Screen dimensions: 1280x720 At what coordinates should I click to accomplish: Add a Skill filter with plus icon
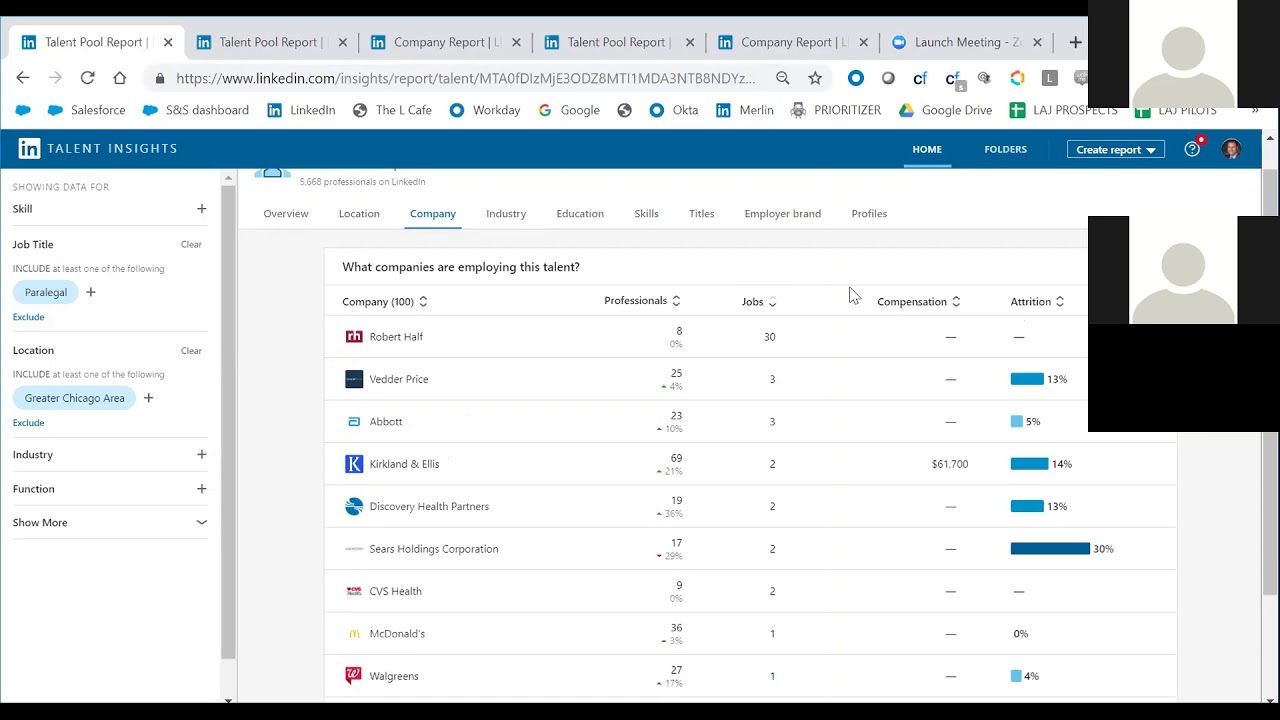pos(201,209)
